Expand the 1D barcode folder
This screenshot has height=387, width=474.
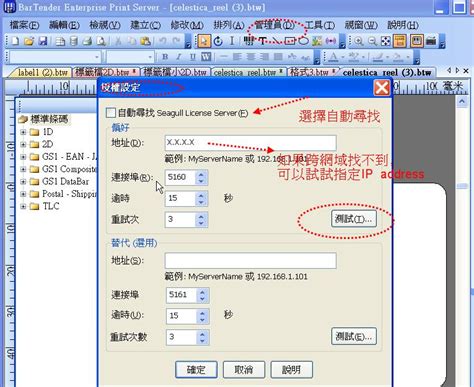(x=23, y=132)
